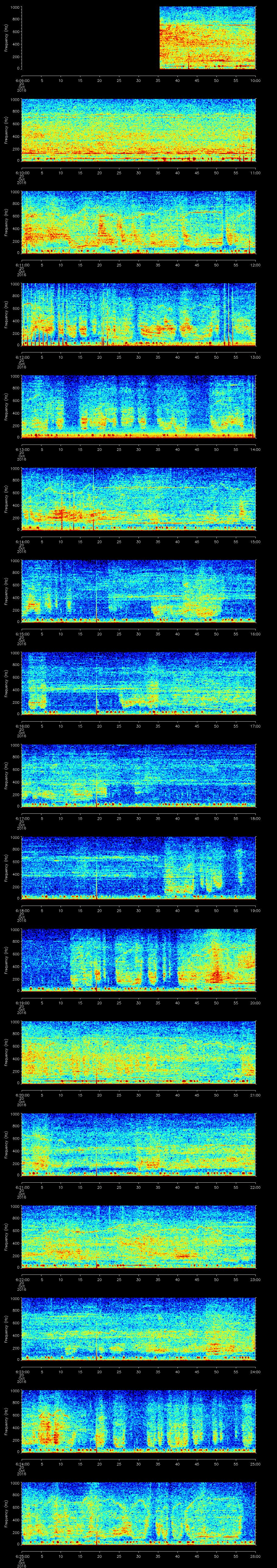The image size is (277, 1568).
Task: Click 'Frequency (Hz)' axis label of 6:09:00 panel
Action: tap(6, 38)
